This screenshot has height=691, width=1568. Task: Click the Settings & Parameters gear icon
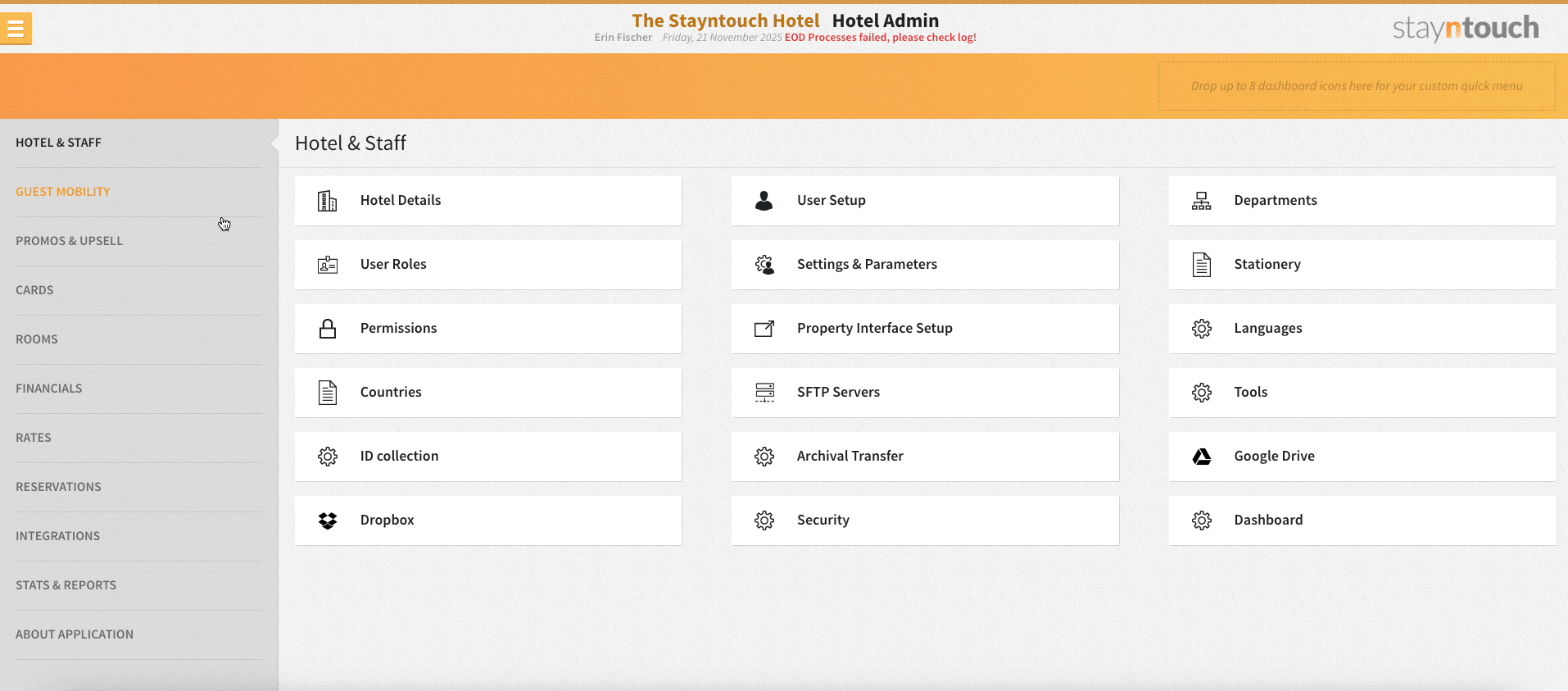click(x=764, y=265)
